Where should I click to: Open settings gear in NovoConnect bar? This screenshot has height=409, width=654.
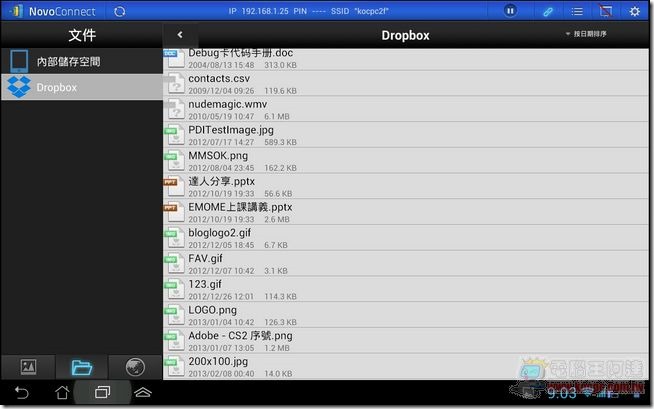[x=635, y=11]
